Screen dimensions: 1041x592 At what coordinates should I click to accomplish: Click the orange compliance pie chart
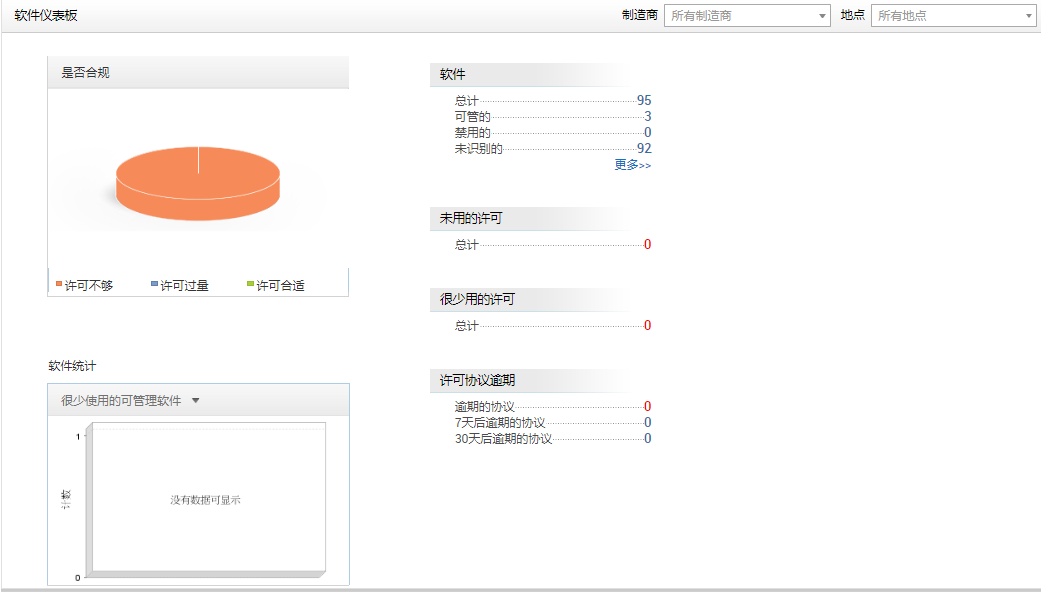coord(198,183)
